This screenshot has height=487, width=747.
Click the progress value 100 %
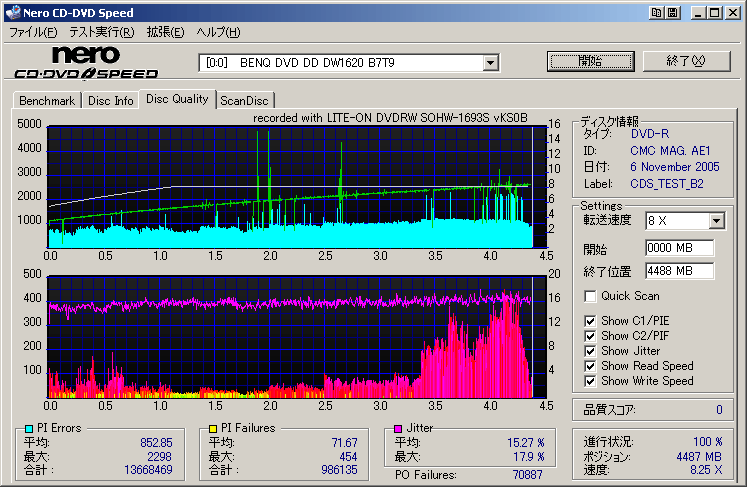click(707, 442)
